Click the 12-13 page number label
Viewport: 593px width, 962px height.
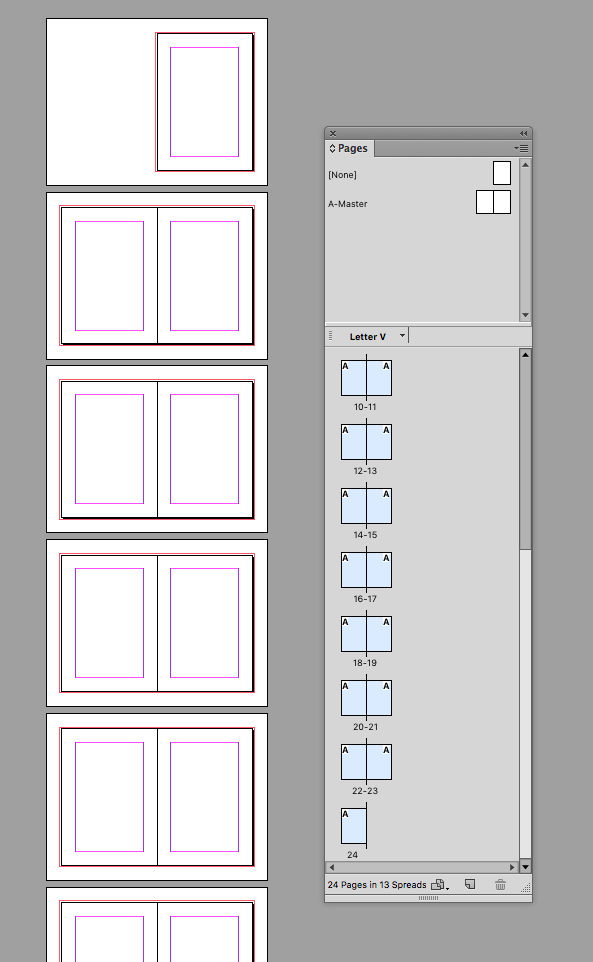tap(365, 471)
